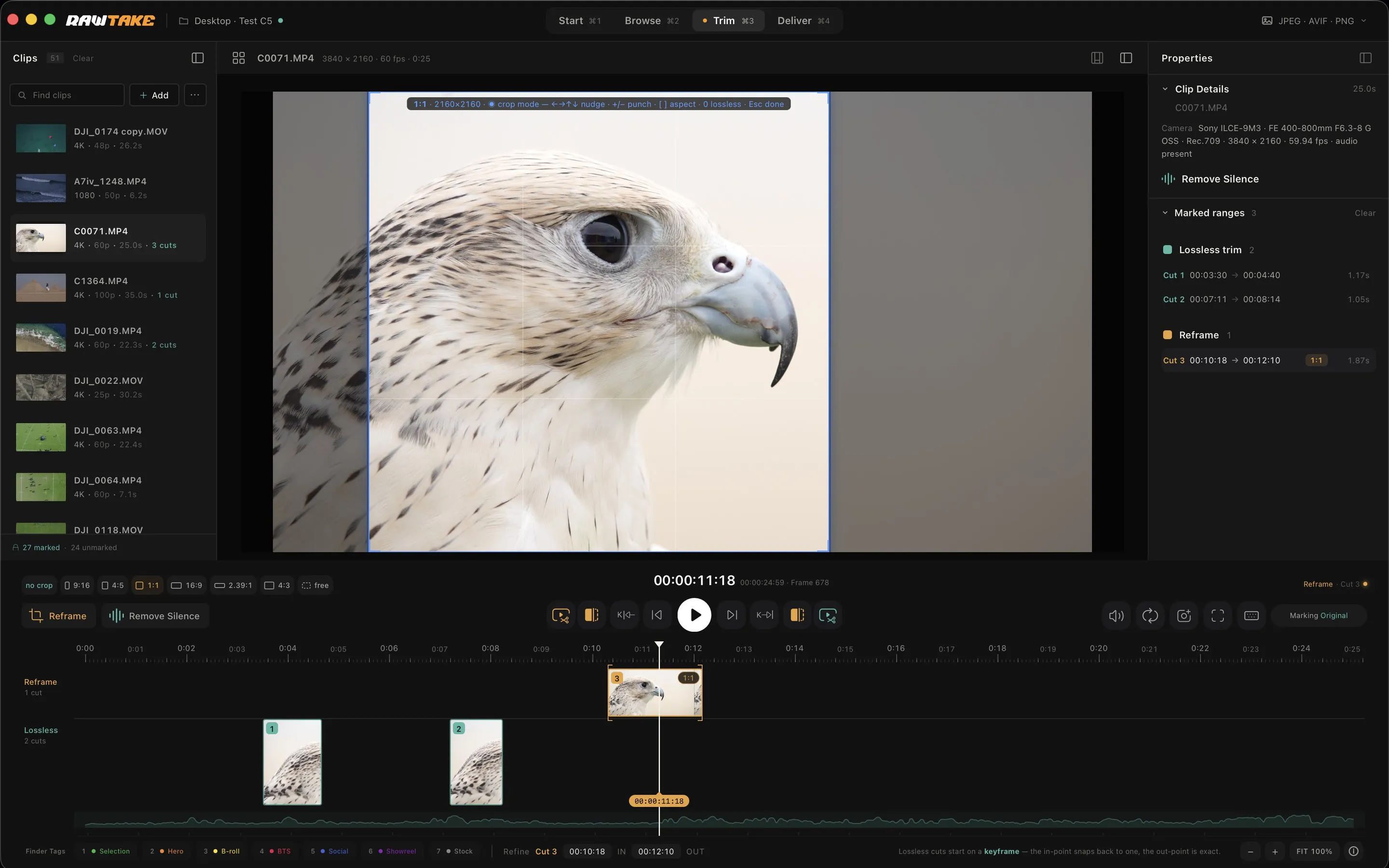Screen dimensions: 1389x868
Task: Open the A7iv_1248.MP4 clip
Action: click(108, 188)
